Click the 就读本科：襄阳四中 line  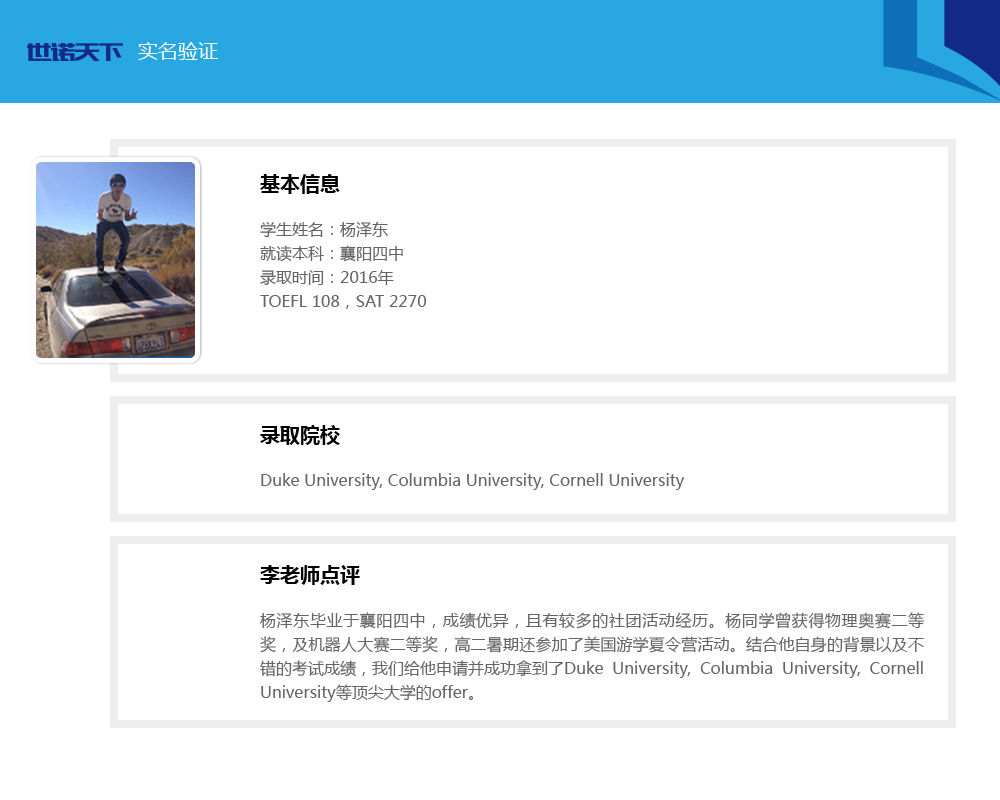pos(332,254)
